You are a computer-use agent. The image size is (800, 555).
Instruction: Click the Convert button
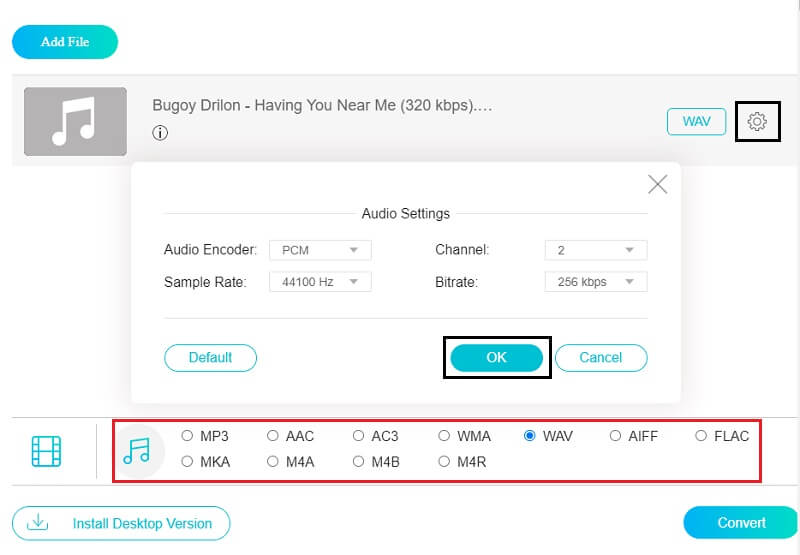click(x=741, y=522)
